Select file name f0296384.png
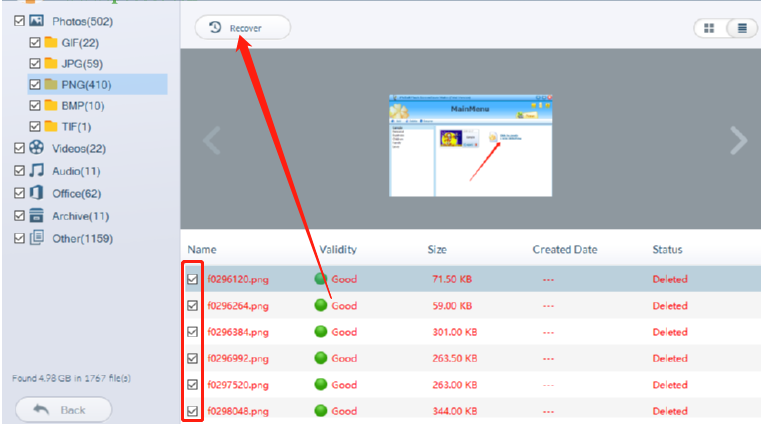768x425 pixels. pyautogui.click(x=238, y=332)
